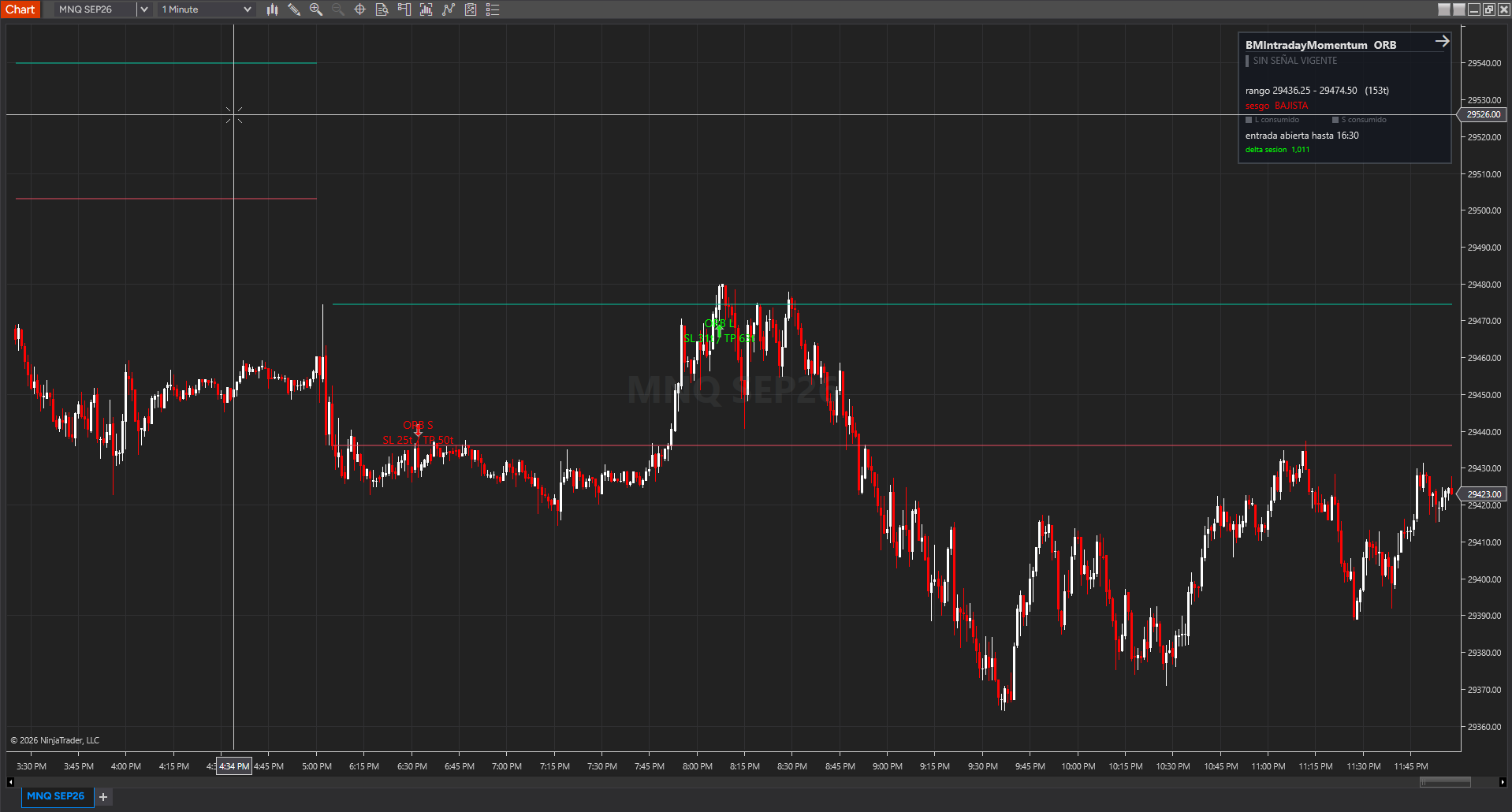Expand the 1 Minute interval dropdown
The image size is (1512, 812).
tap(247, 9)
